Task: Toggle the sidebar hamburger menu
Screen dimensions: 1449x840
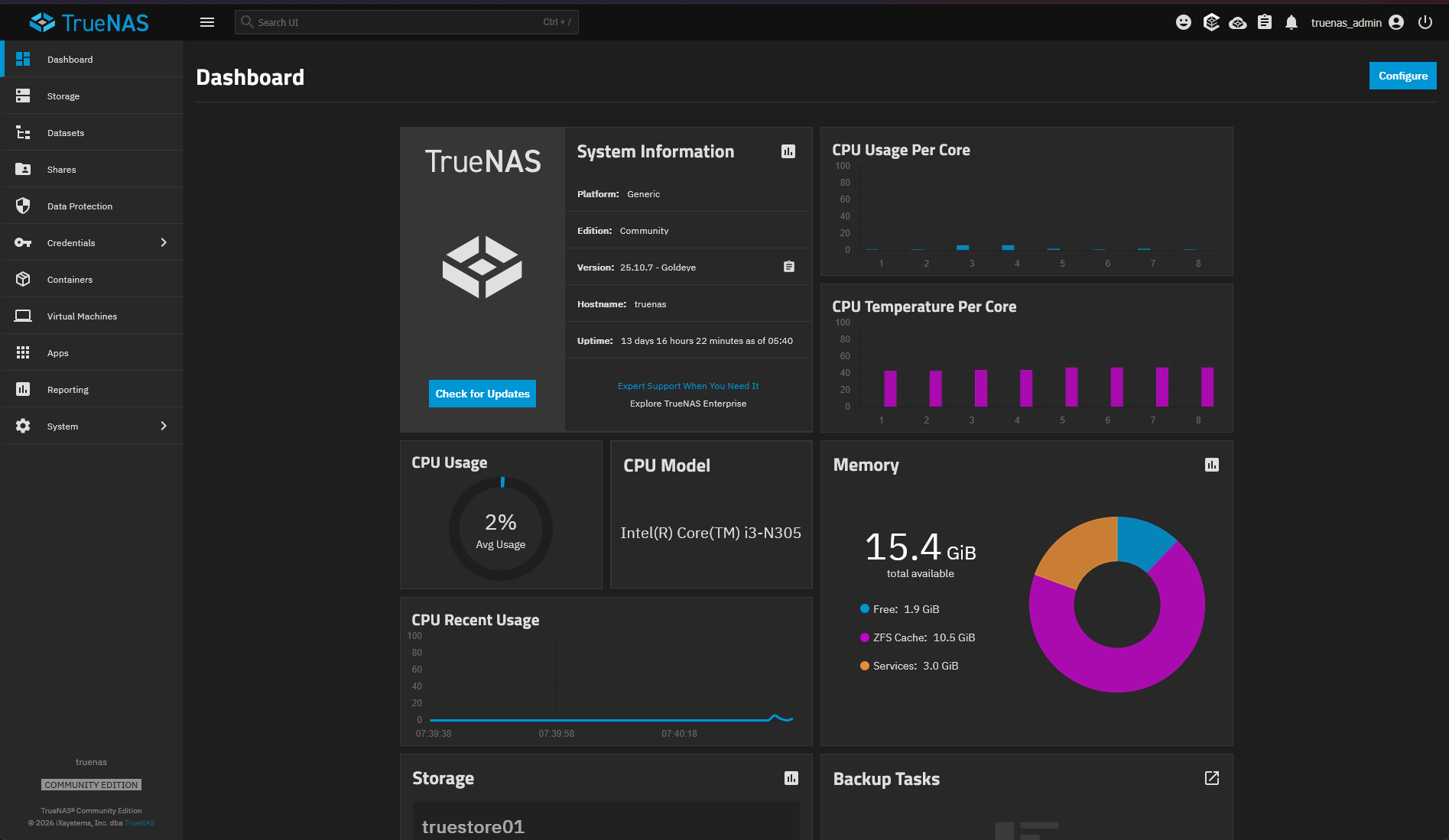Action: tap(207, 22)
